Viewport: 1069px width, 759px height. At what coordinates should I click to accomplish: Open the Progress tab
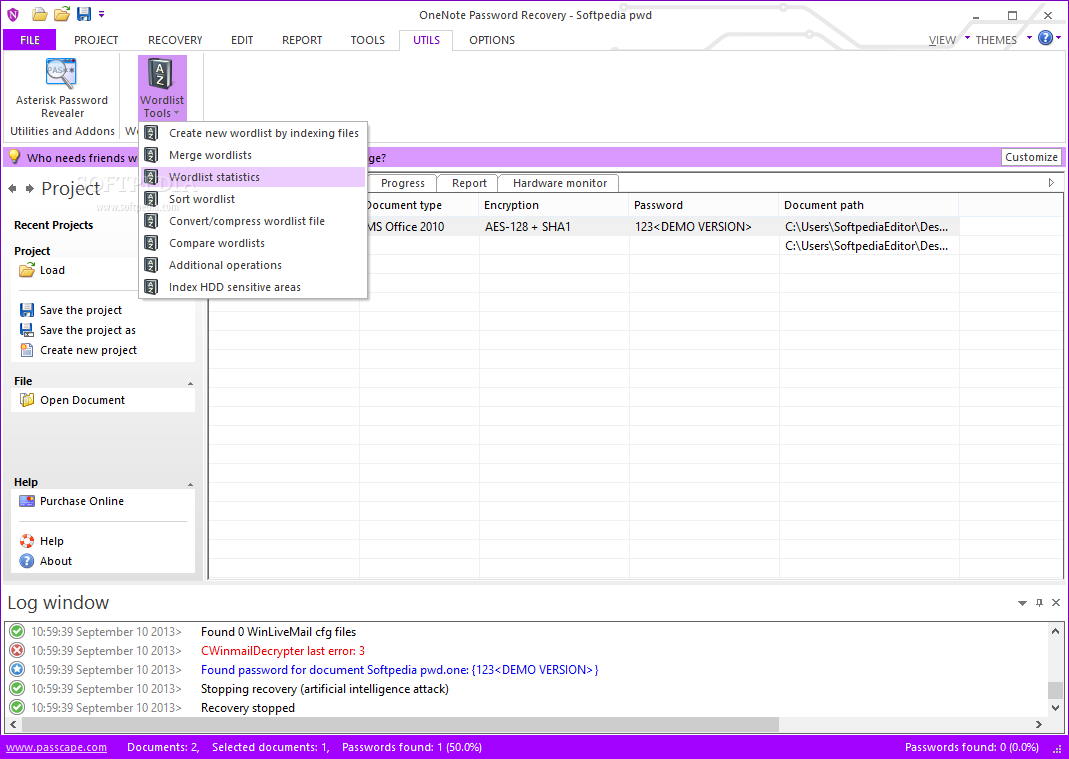tap(402, 183)
